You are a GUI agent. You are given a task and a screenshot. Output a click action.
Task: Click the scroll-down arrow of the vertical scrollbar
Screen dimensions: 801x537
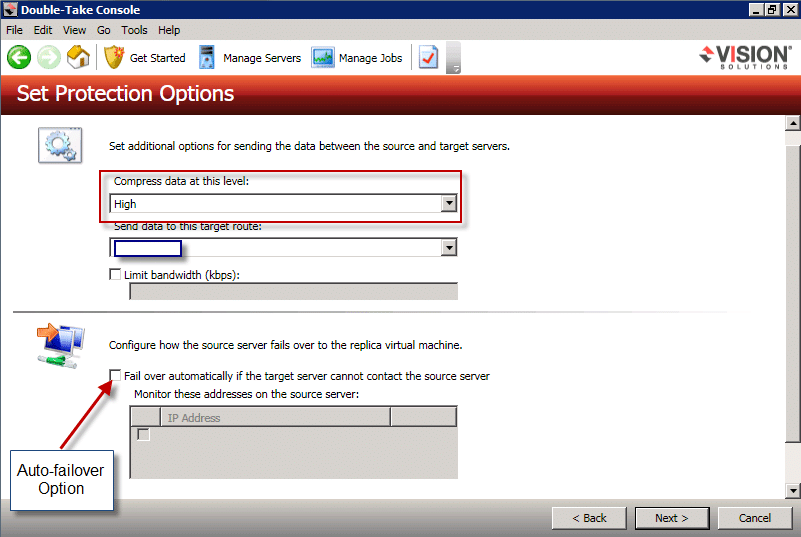[x=793, y=490]
